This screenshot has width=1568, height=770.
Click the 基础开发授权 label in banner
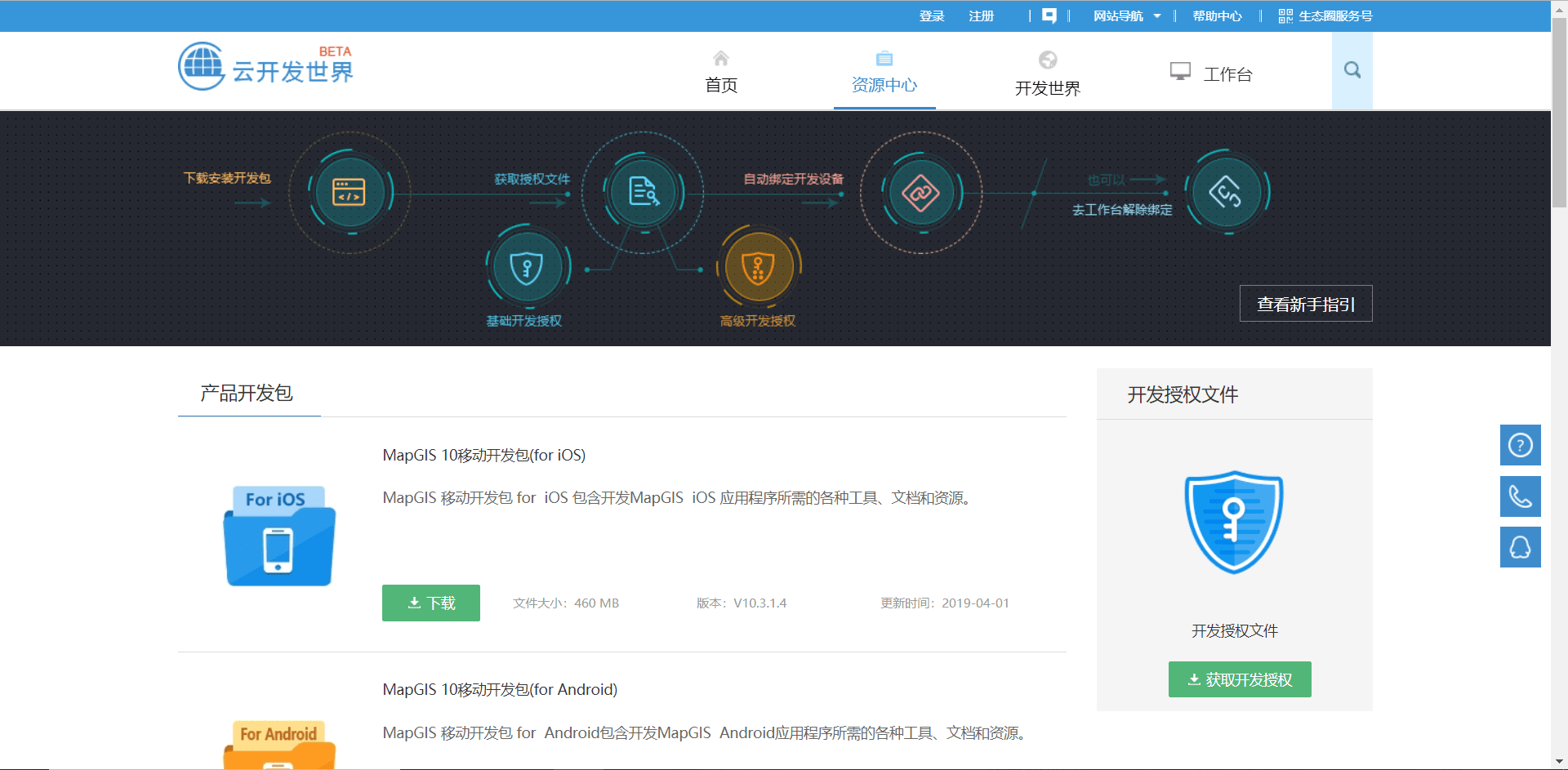[524, 321]
